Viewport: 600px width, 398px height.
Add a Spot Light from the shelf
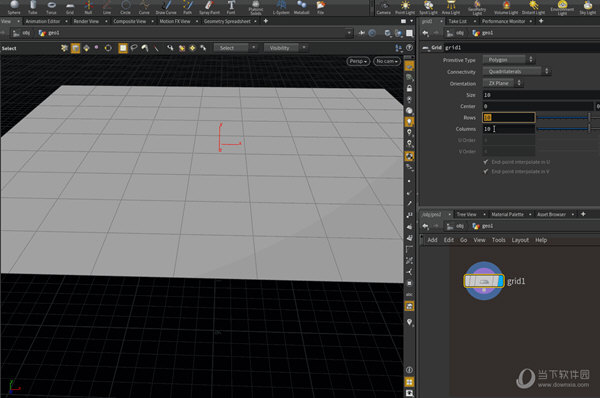[x=429, y=7]
